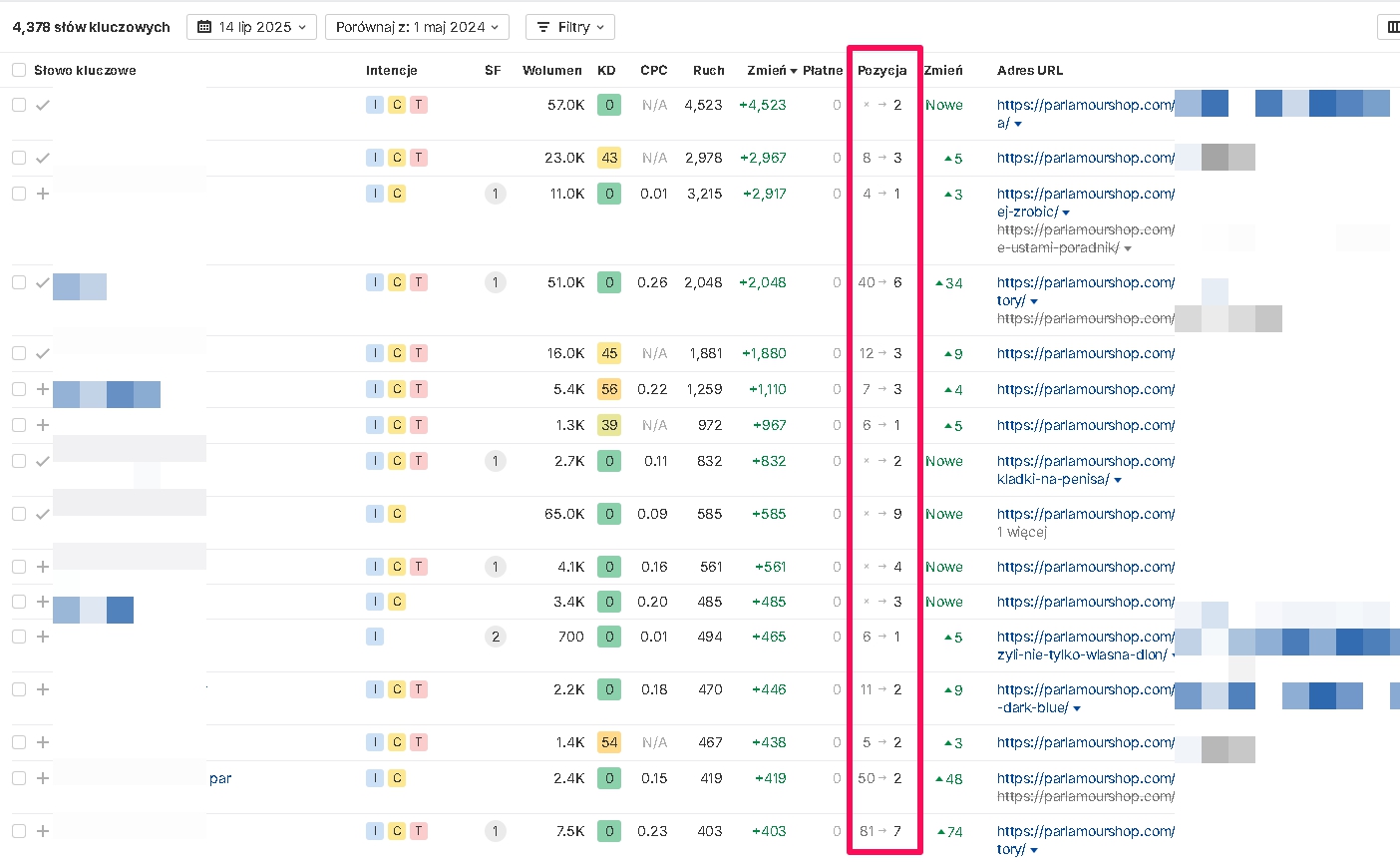Click the "I" intent badge in the 700 volume row
The height and width of the screenshot is (865, 1400).
click(375, 637)
